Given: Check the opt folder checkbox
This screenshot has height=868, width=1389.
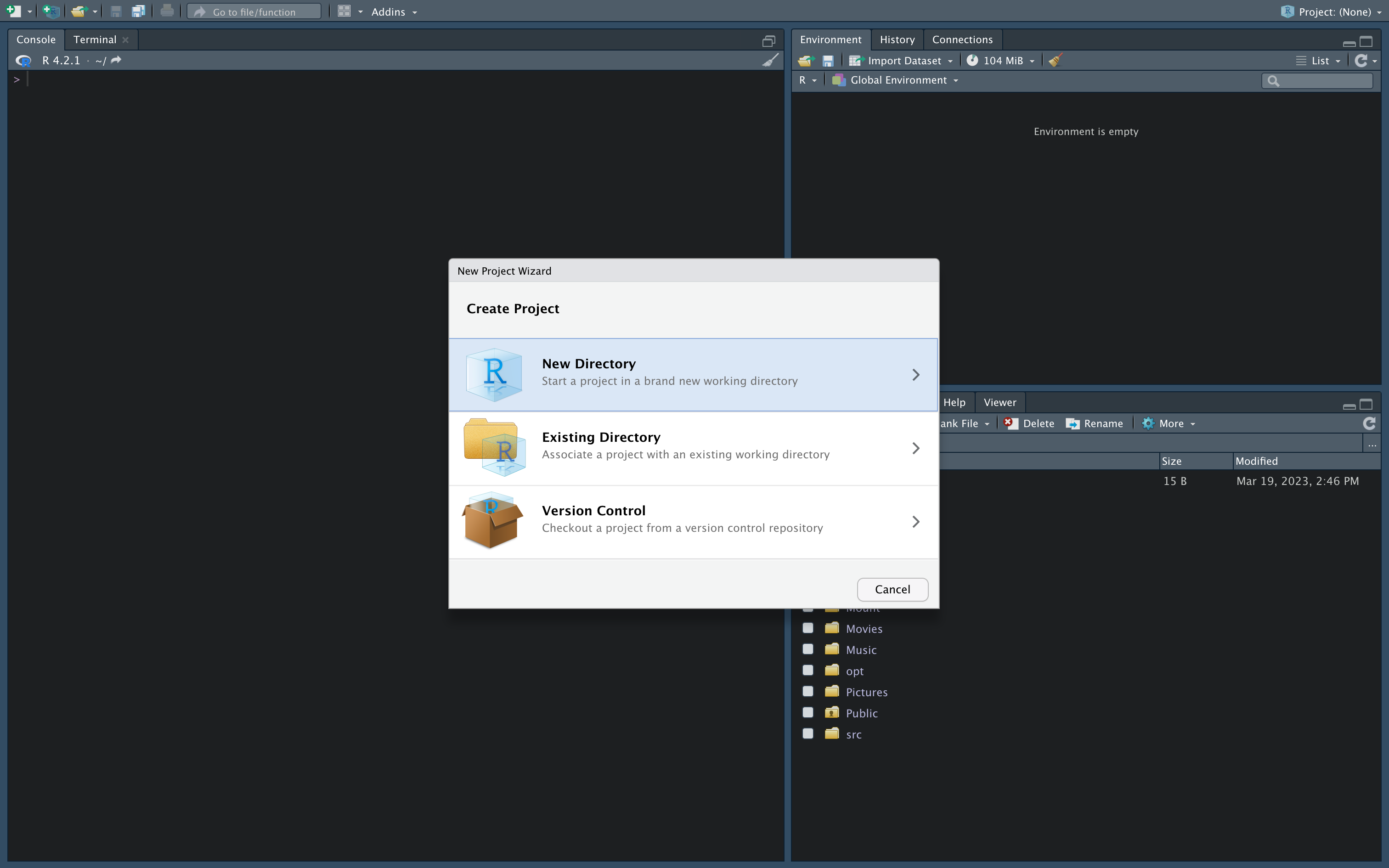Looking at the screenshot, I should pos(807,671).
